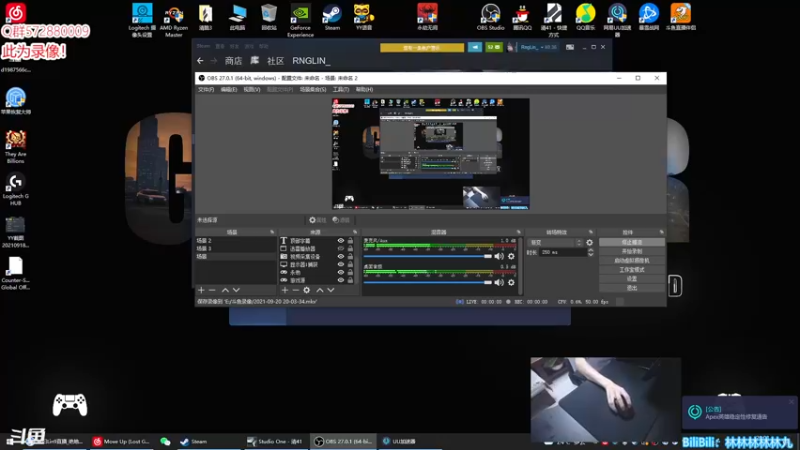Image resolution: width=800 pixels, height=450 pixels.
Task: Open source properties gear in Sources toolbar
Action: click(x=307, y=290)
